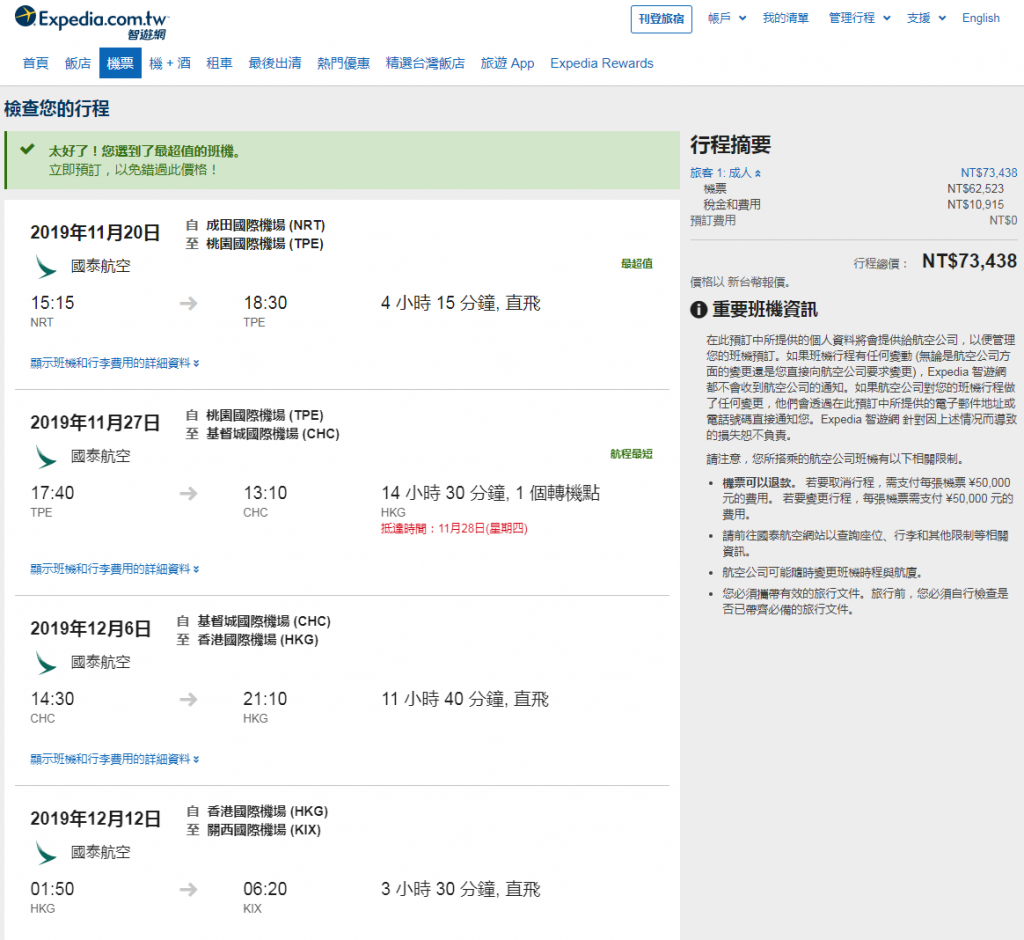Image resolution: width=1024 pixels, height=940 pixels.
Task: Click the date 2019年12月12日
Action: (x=95, y=818)
